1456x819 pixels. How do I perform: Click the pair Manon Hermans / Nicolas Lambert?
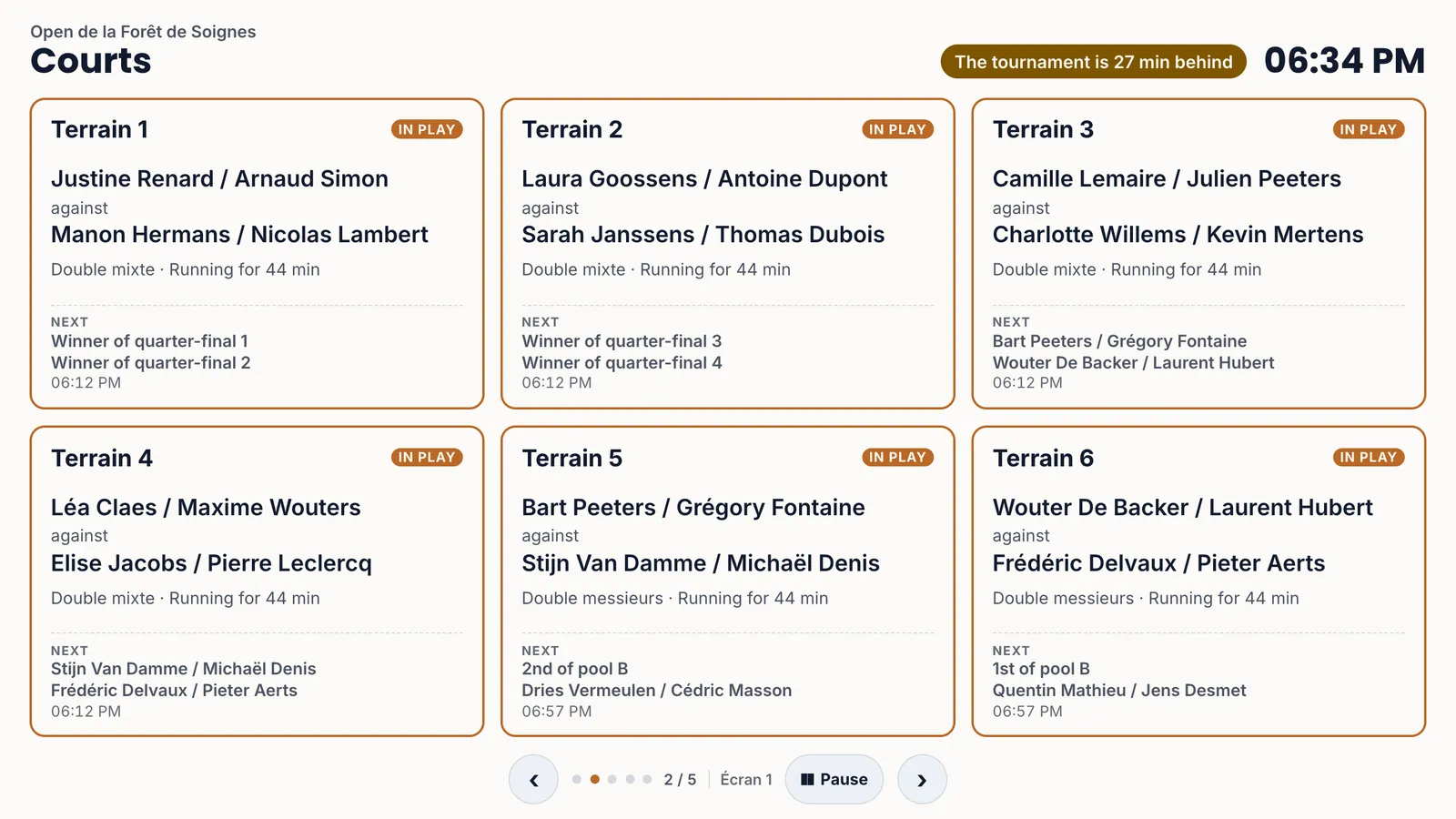click(x=239, y=234)
